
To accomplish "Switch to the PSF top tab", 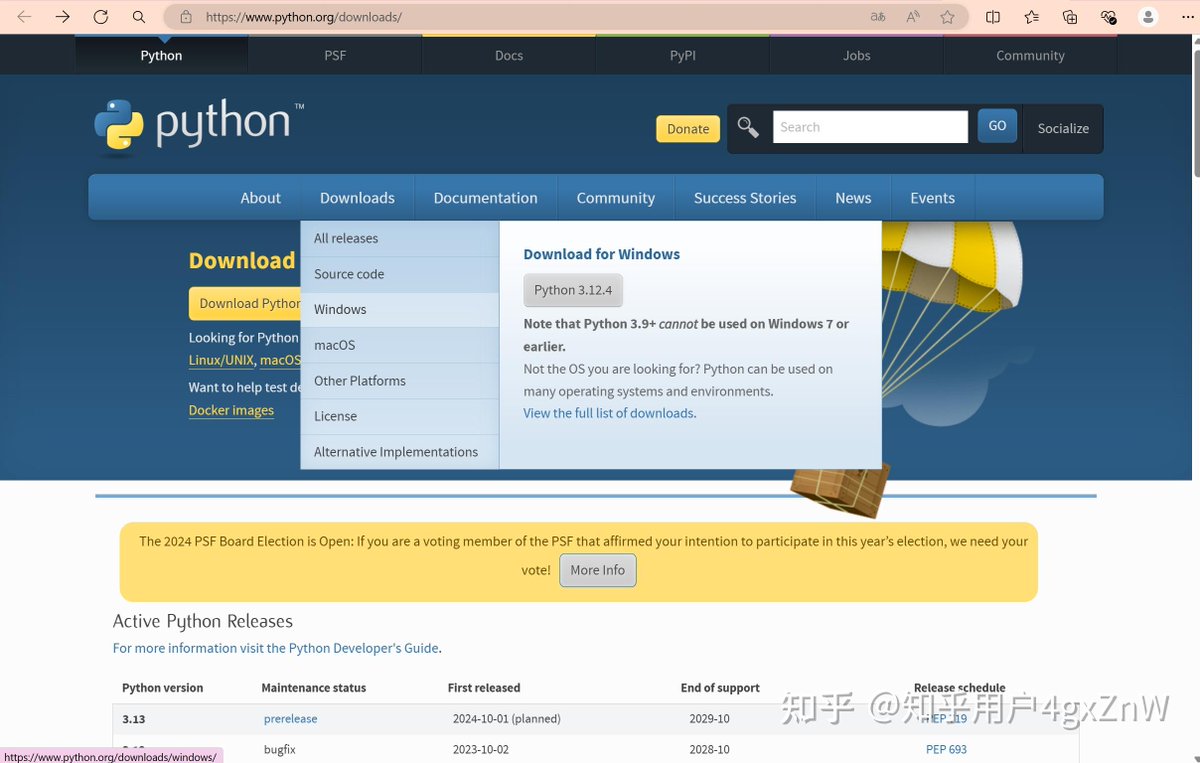I will tap(335, 55).
